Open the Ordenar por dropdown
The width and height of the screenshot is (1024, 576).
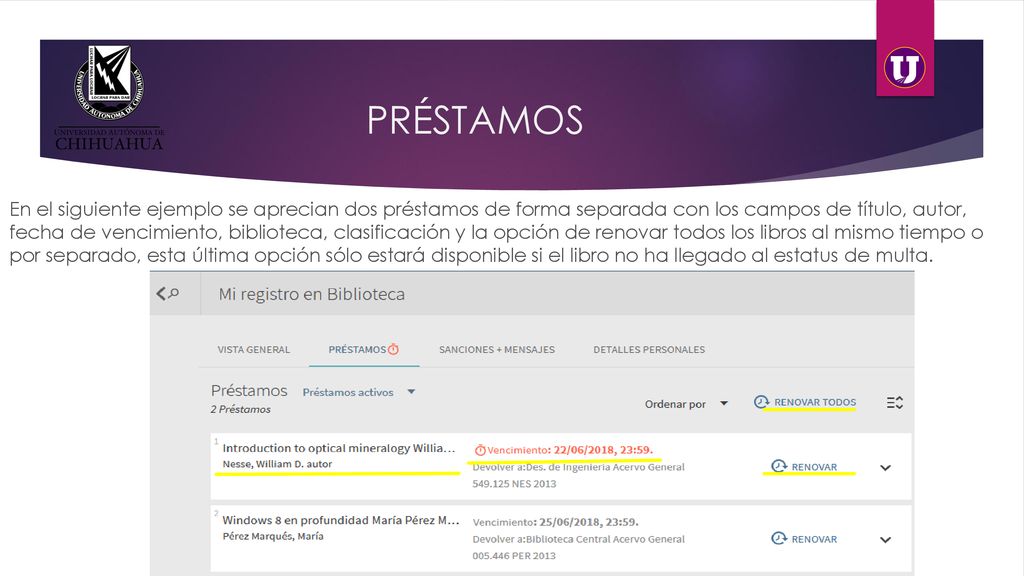pyautogui.click(x=686, y=404)
